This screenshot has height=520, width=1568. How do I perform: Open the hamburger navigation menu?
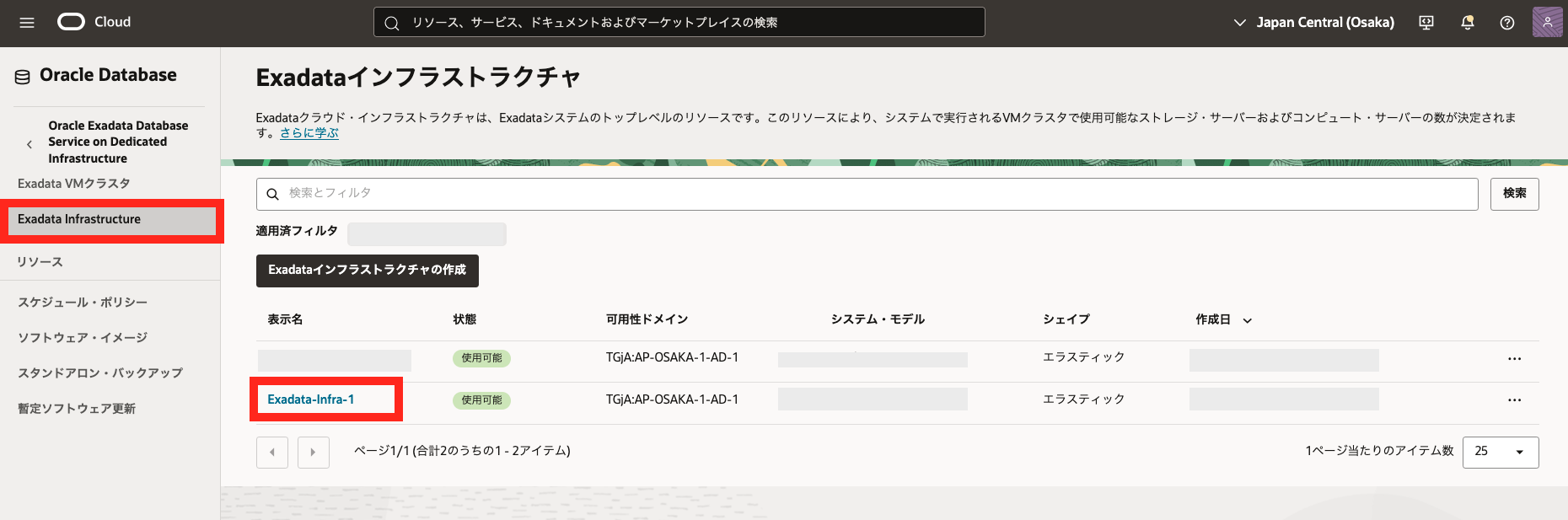coord(27,23)
